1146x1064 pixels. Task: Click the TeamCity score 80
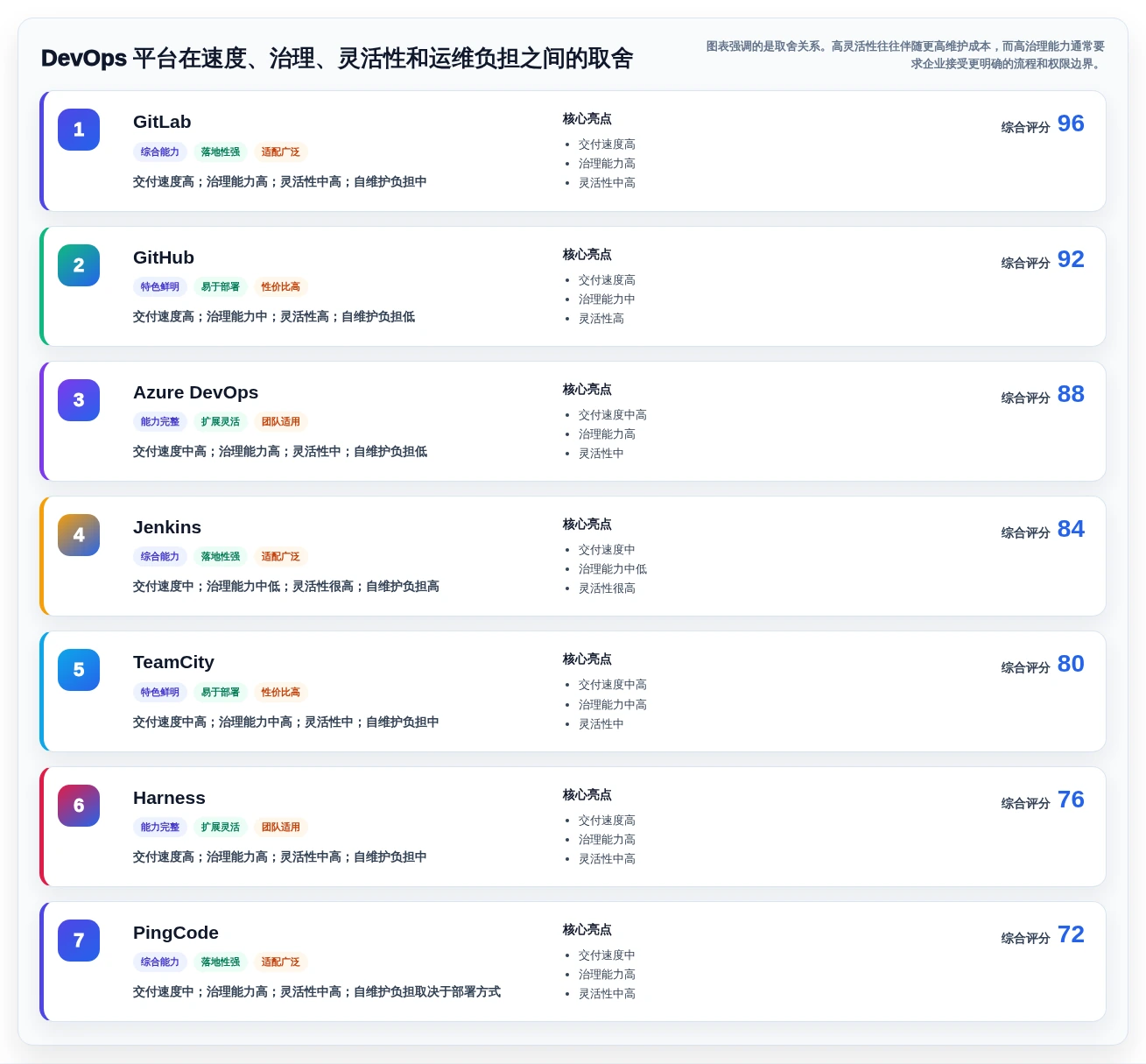[1071, 664]
